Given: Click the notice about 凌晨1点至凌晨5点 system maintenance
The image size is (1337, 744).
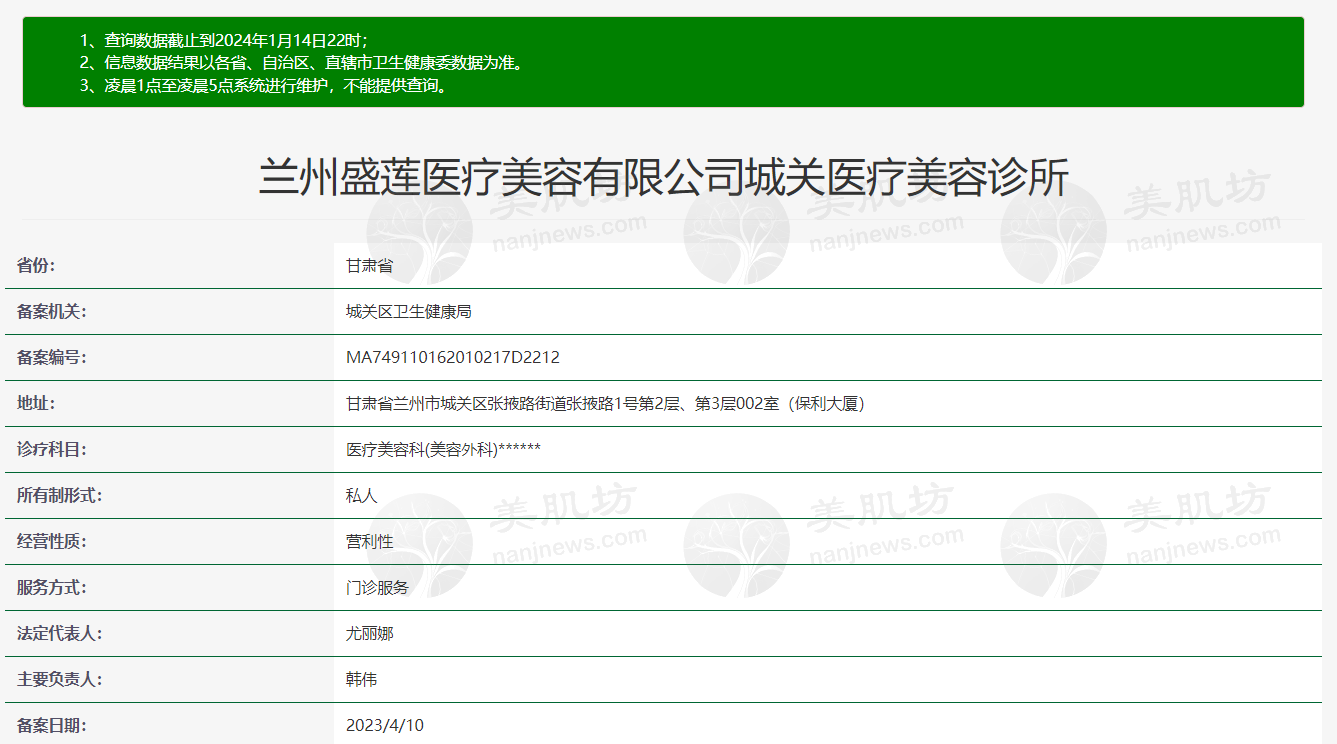Looking at the screenshot, I should coord(263,86).
